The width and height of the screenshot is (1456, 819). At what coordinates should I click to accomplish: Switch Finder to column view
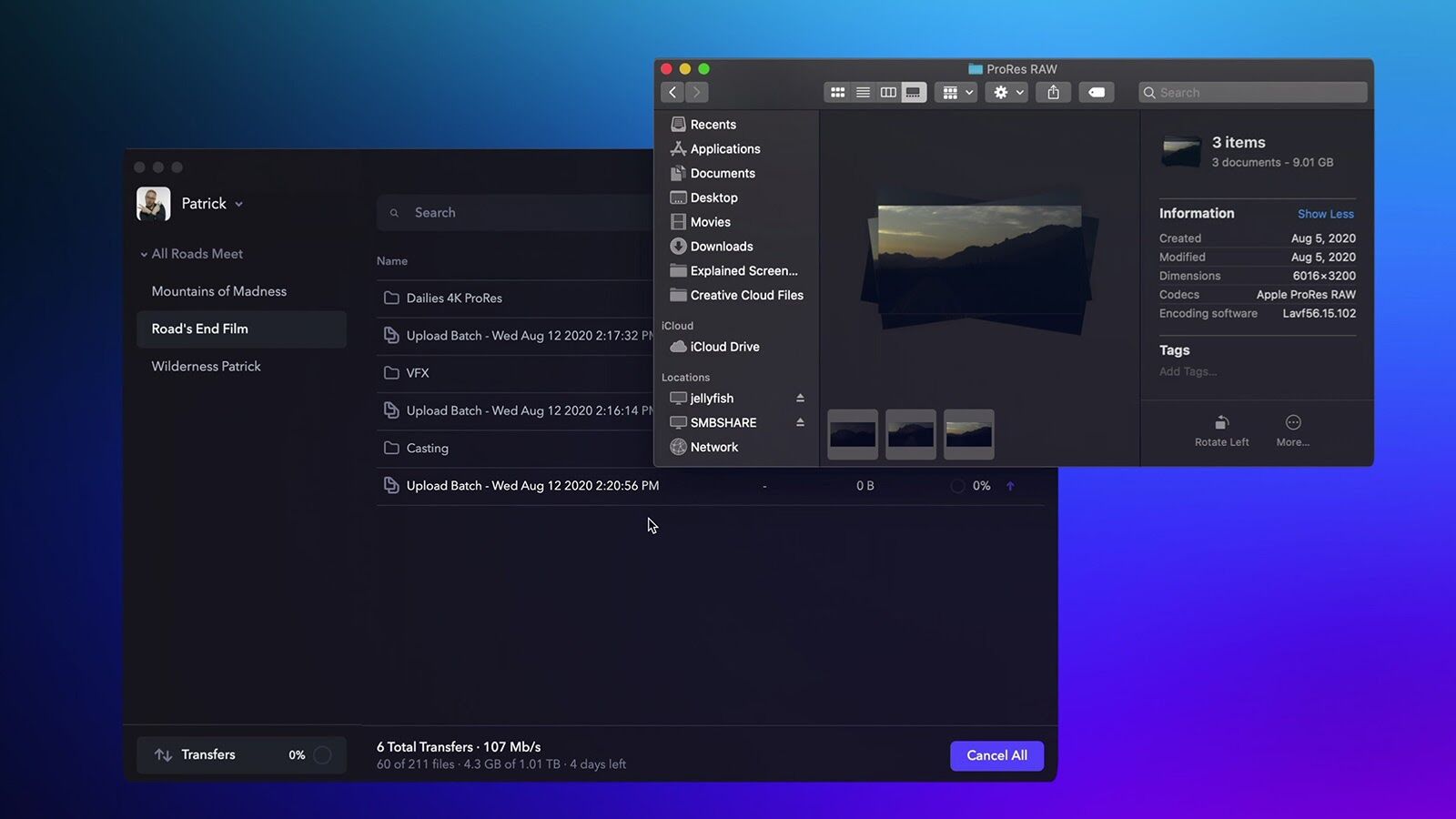coord(888,92)
